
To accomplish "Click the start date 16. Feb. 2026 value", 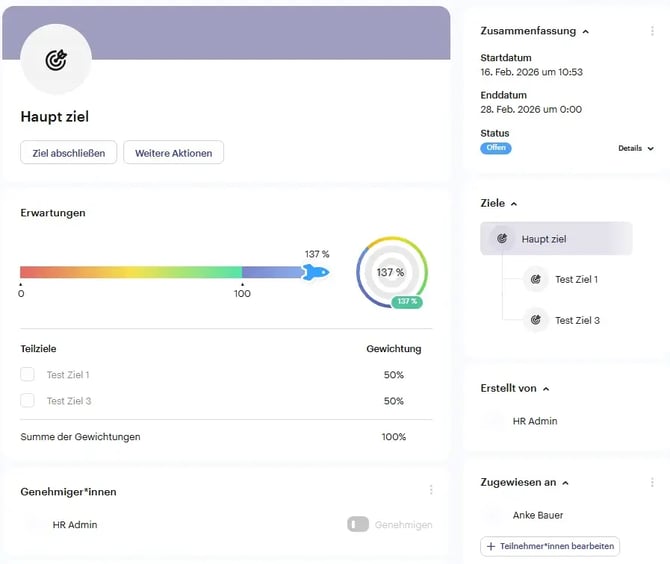I will pyautogui.click(x=531, y=72).
